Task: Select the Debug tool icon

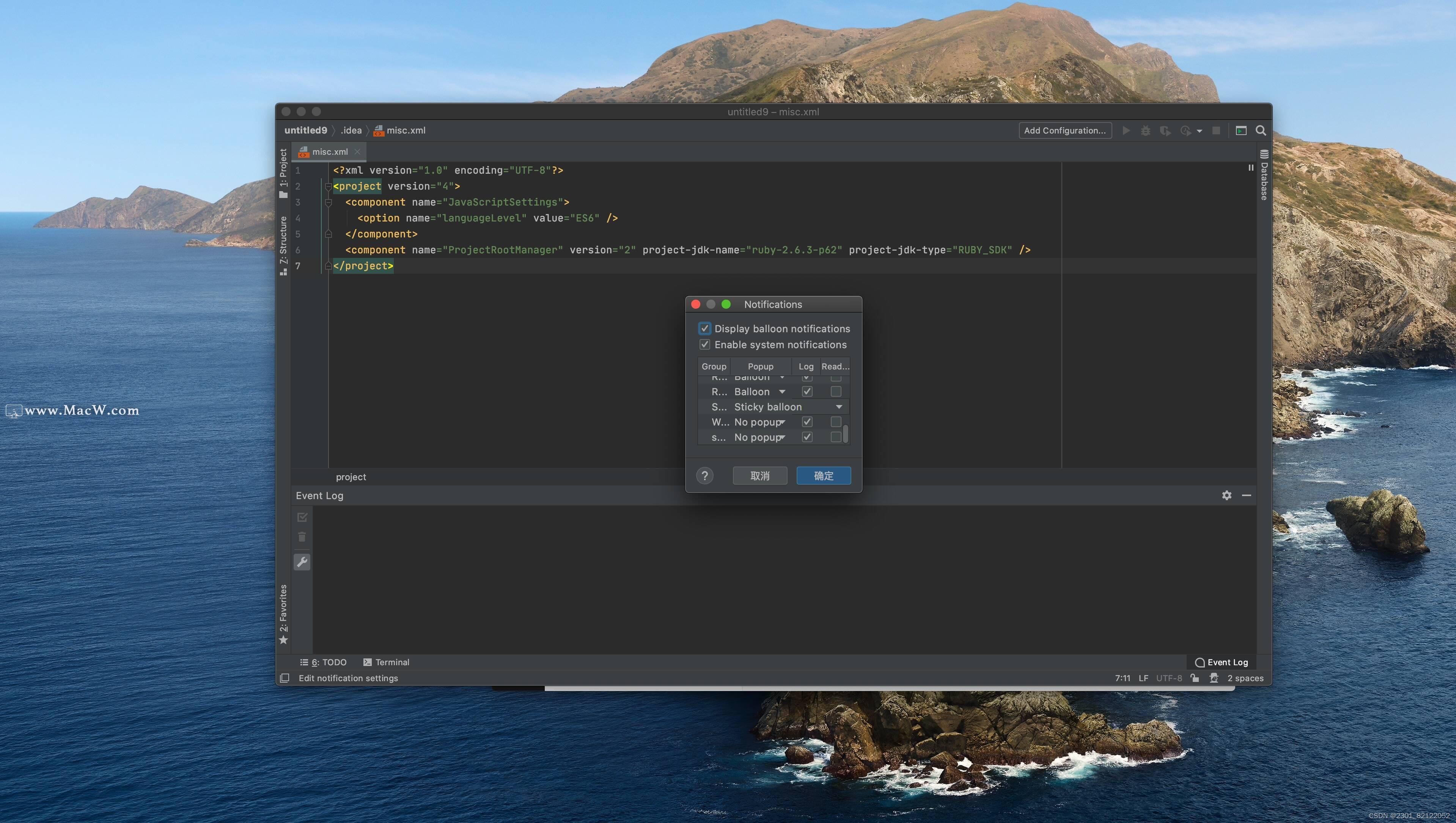Action: (1146, 130)
